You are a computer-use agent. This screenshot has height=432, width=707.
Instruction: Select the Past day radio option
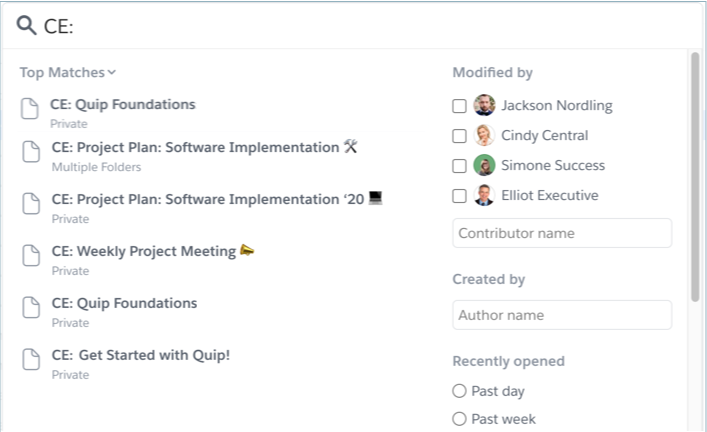click(459, 391)
